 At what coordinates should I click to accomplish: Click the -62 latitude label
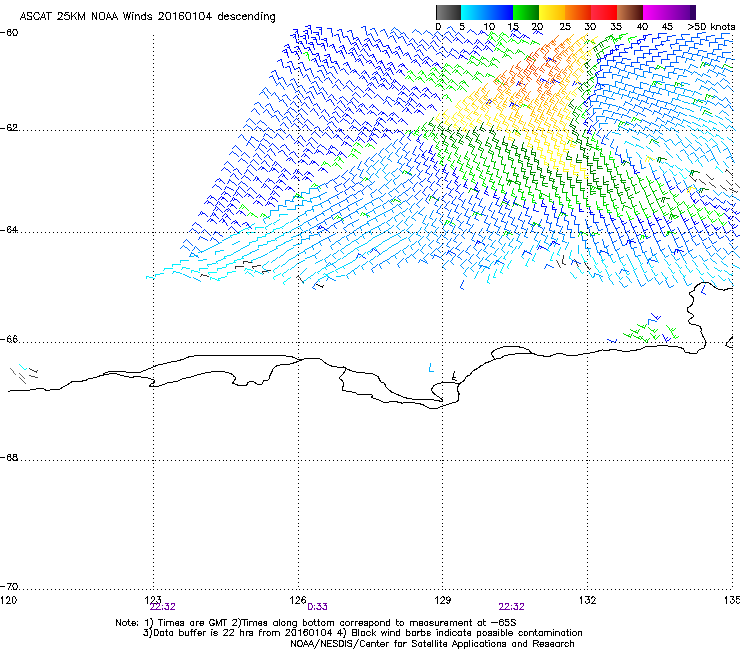(x=9, y=128)
